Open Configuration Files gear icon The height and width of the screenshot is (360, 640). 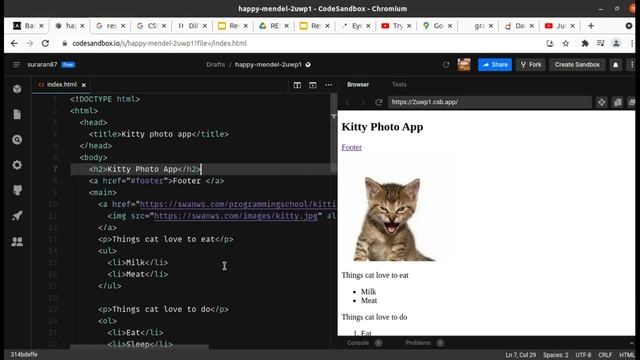click(x=17, y=165)
